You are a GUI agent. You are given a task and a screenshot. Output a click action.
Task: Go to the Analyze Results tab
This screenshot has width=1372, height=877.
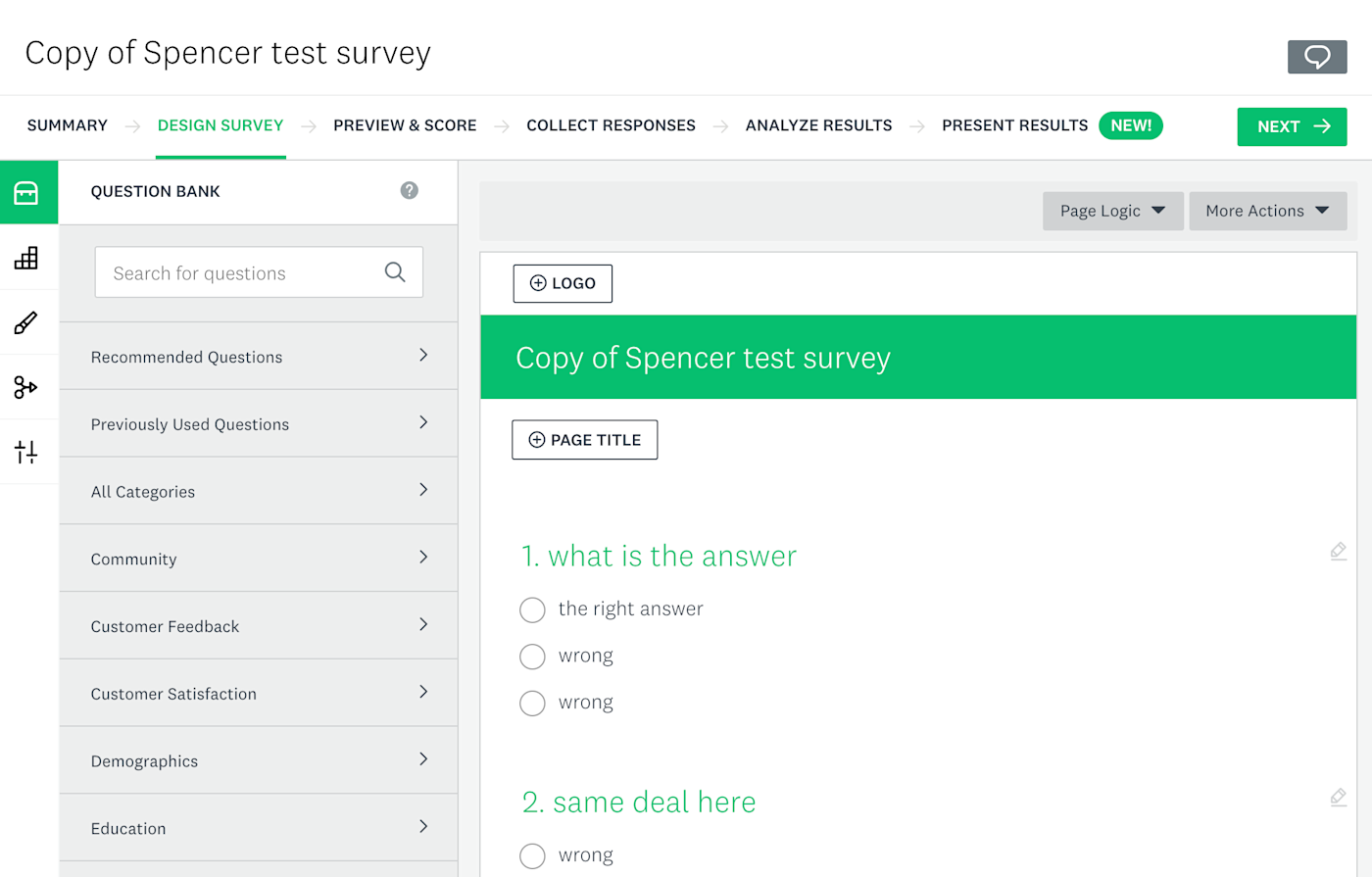coord(818,125)
